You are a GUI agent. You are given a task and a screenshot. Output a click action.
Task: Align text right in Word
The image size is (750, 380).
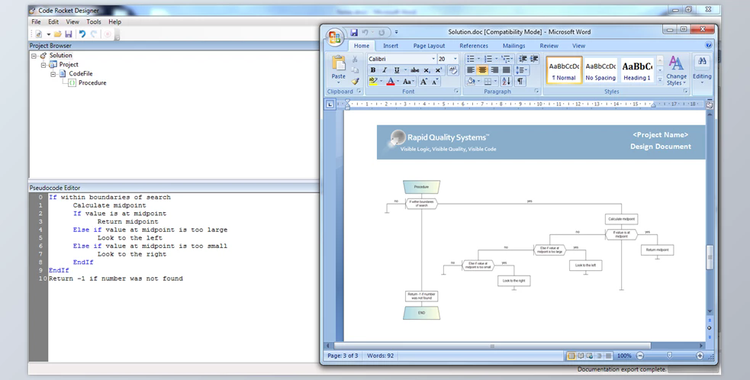(x=494, y=70)
